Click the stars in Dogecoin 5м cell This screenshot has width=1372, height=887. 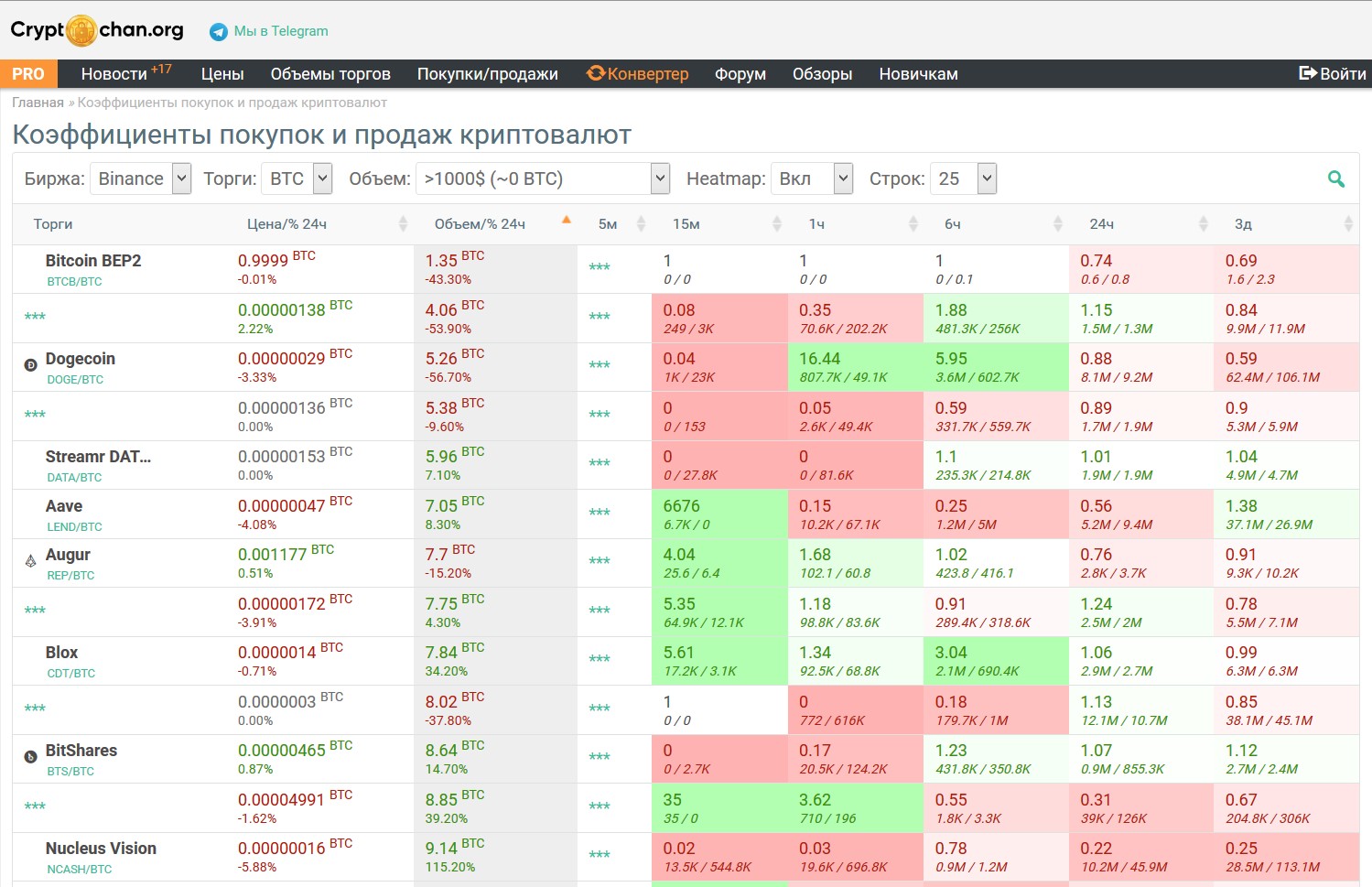click(x=600, y=365)
